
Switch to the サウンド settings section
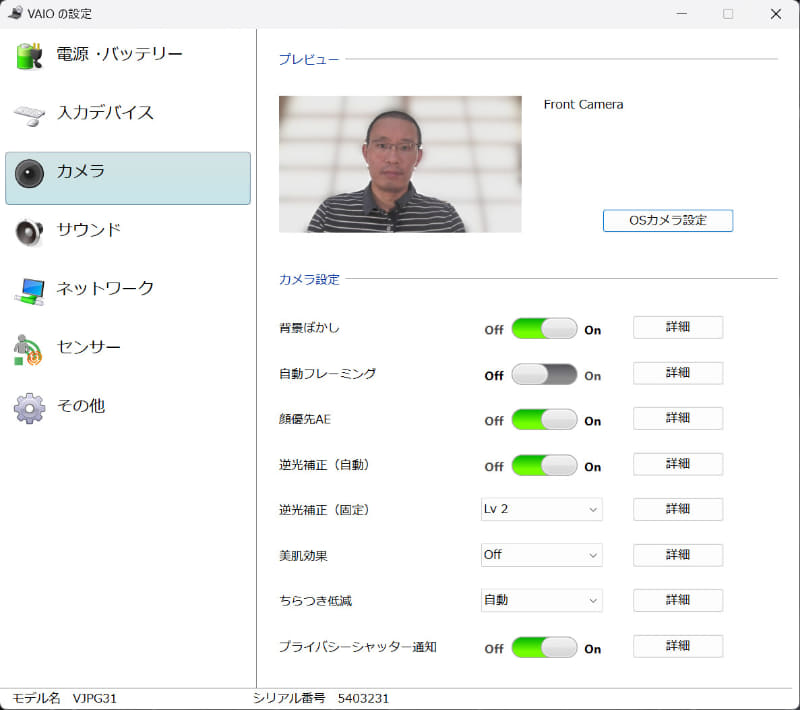(x=90, y=230)
